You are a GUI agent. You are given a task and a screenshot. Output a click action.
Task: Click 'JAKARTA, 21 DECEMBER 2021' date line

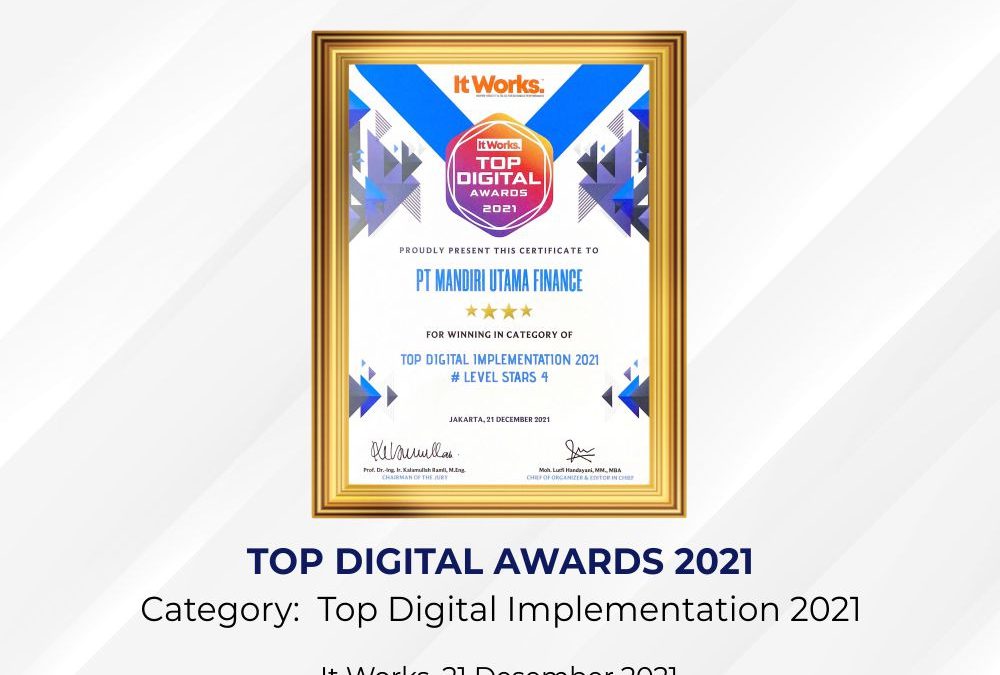point(499,420)
